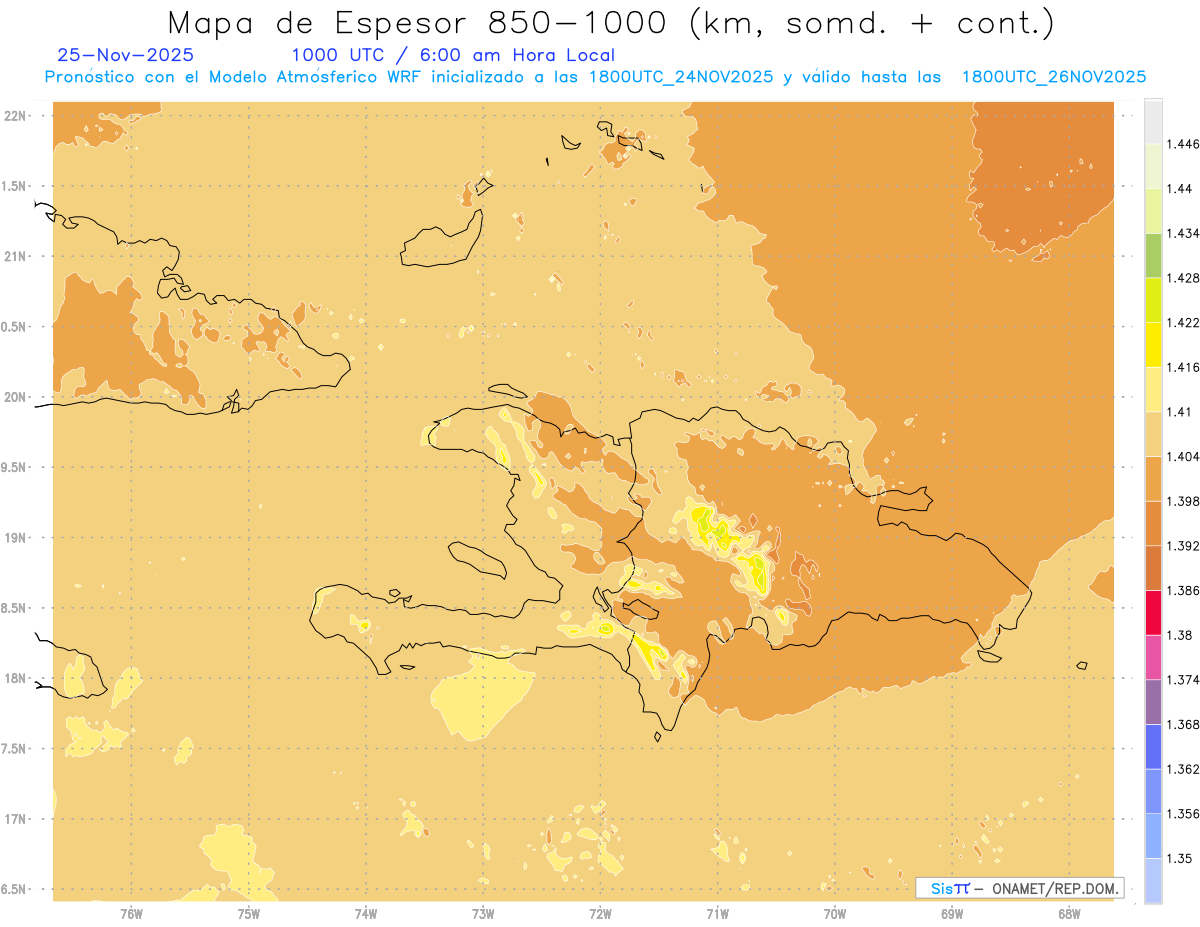Select the legend label 1.398

point(1181,501)
